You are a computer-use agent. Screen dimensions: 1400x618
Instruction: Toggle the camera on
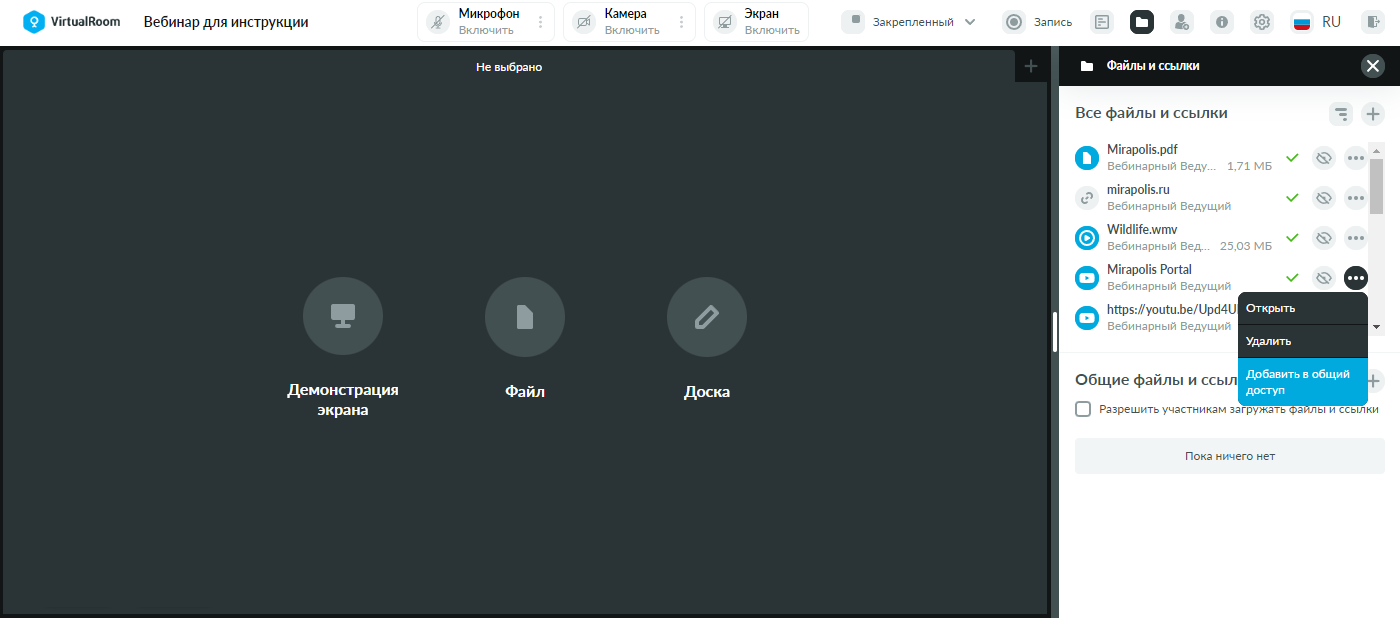click(583, 22)
